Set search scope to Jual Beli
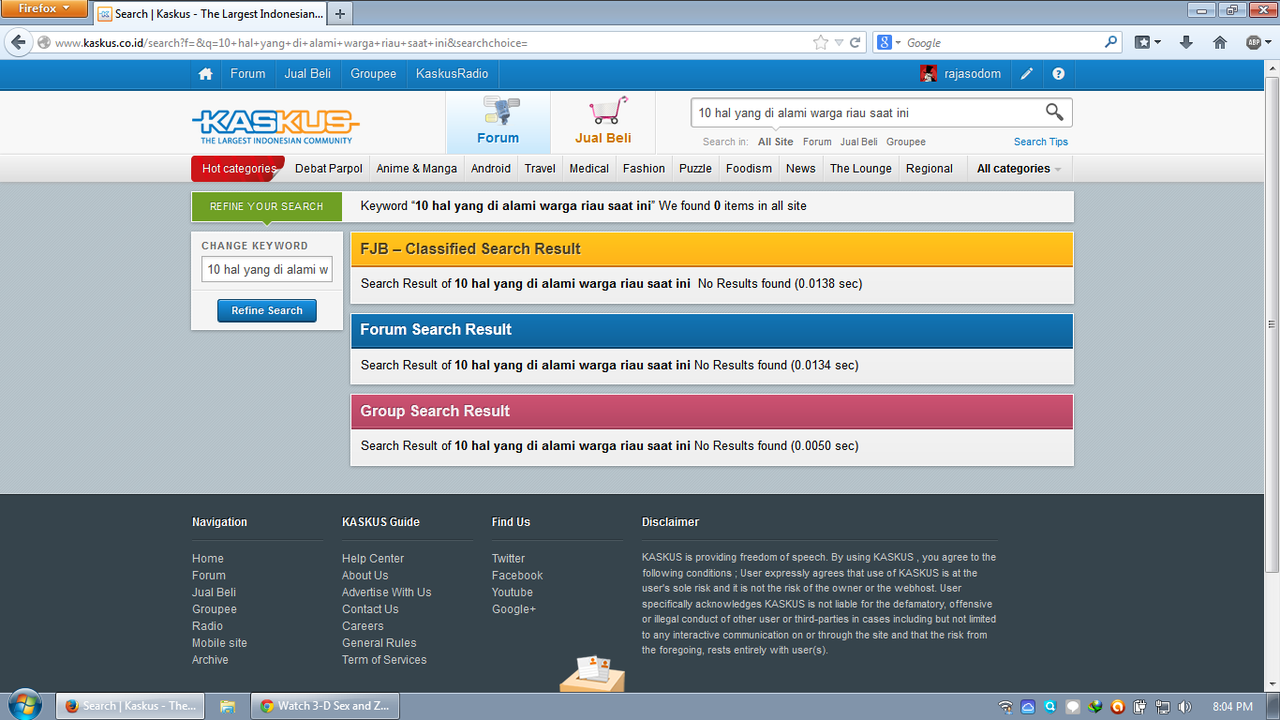Image resolution: width=1280 pixels, height=720 pixels. 859,142
